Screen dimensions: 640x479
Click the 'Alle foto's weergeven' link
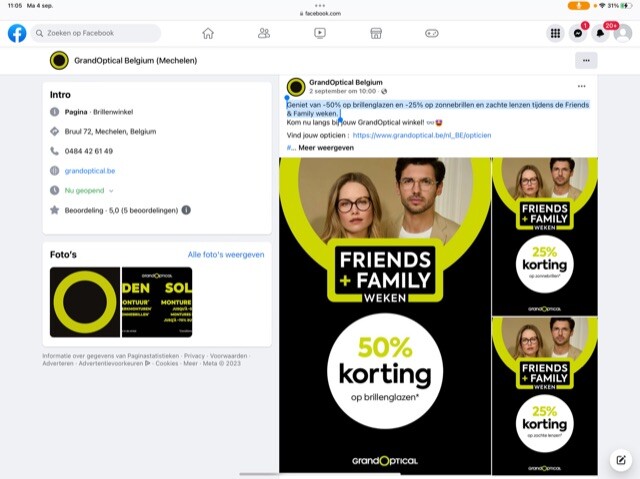(226, 255)
